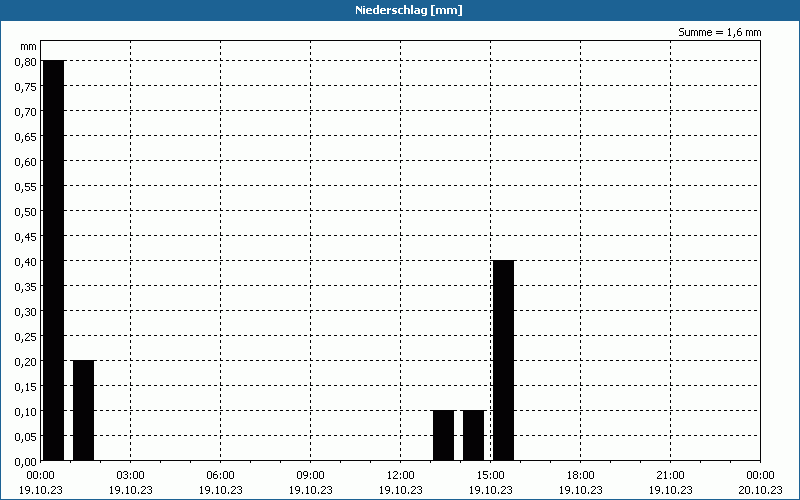This screenshot has height=500, width=800.
Task: Click the 0,70 y-axis value
Action: click(26, 112)
